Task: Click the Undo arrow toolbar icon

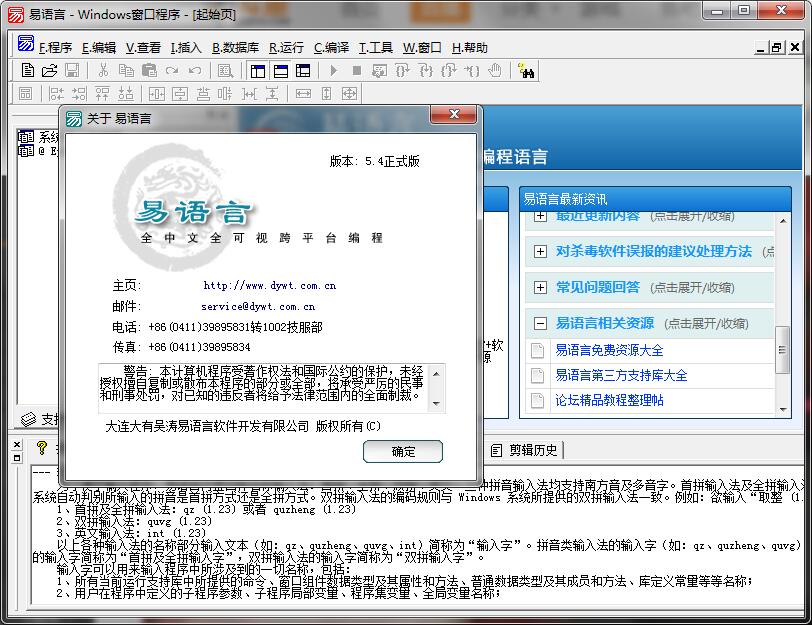Action: click(195, 70)
